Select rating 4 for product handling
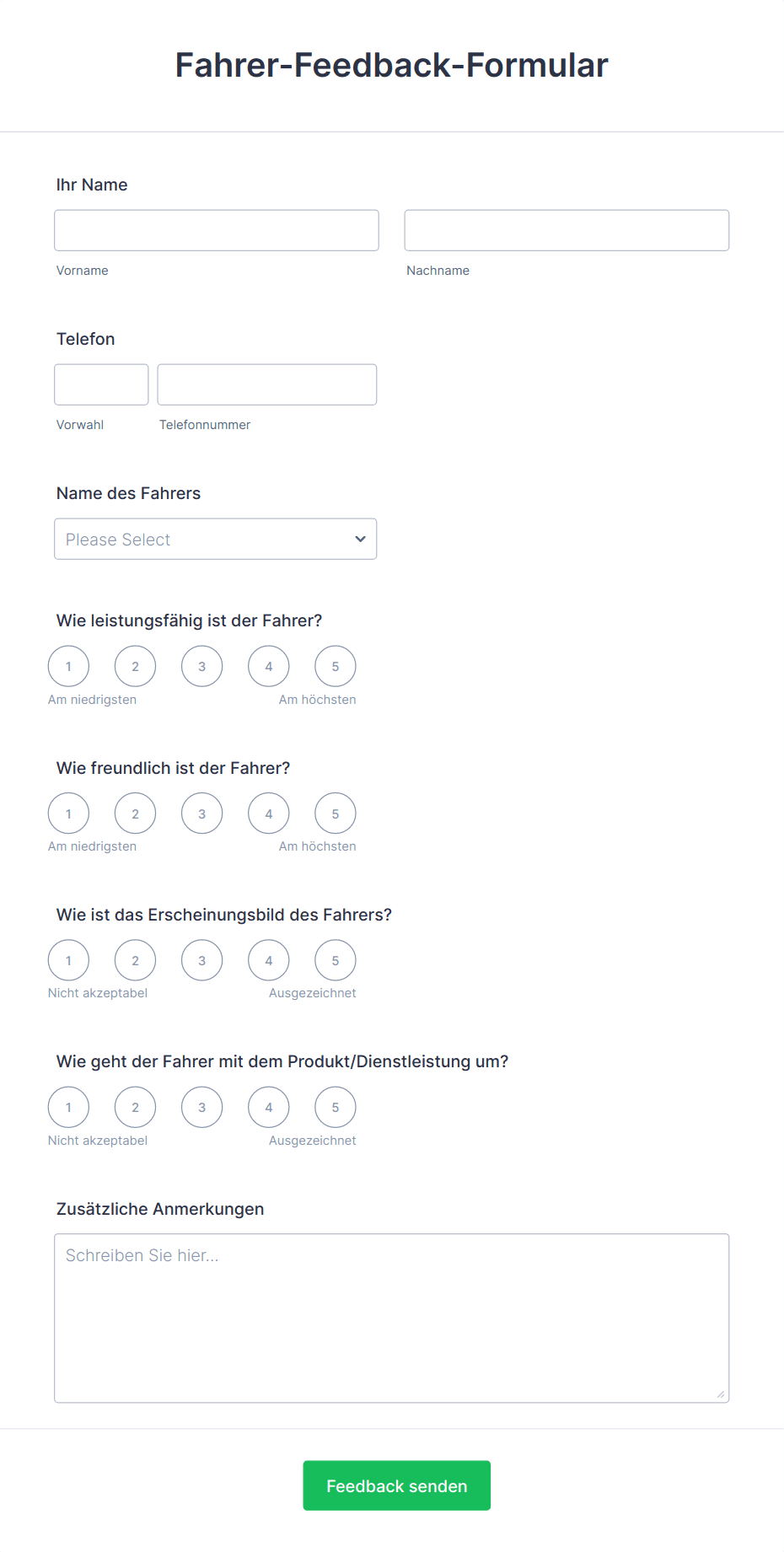This screenshot has height=1552, width=784. [x=268, y=1107]
